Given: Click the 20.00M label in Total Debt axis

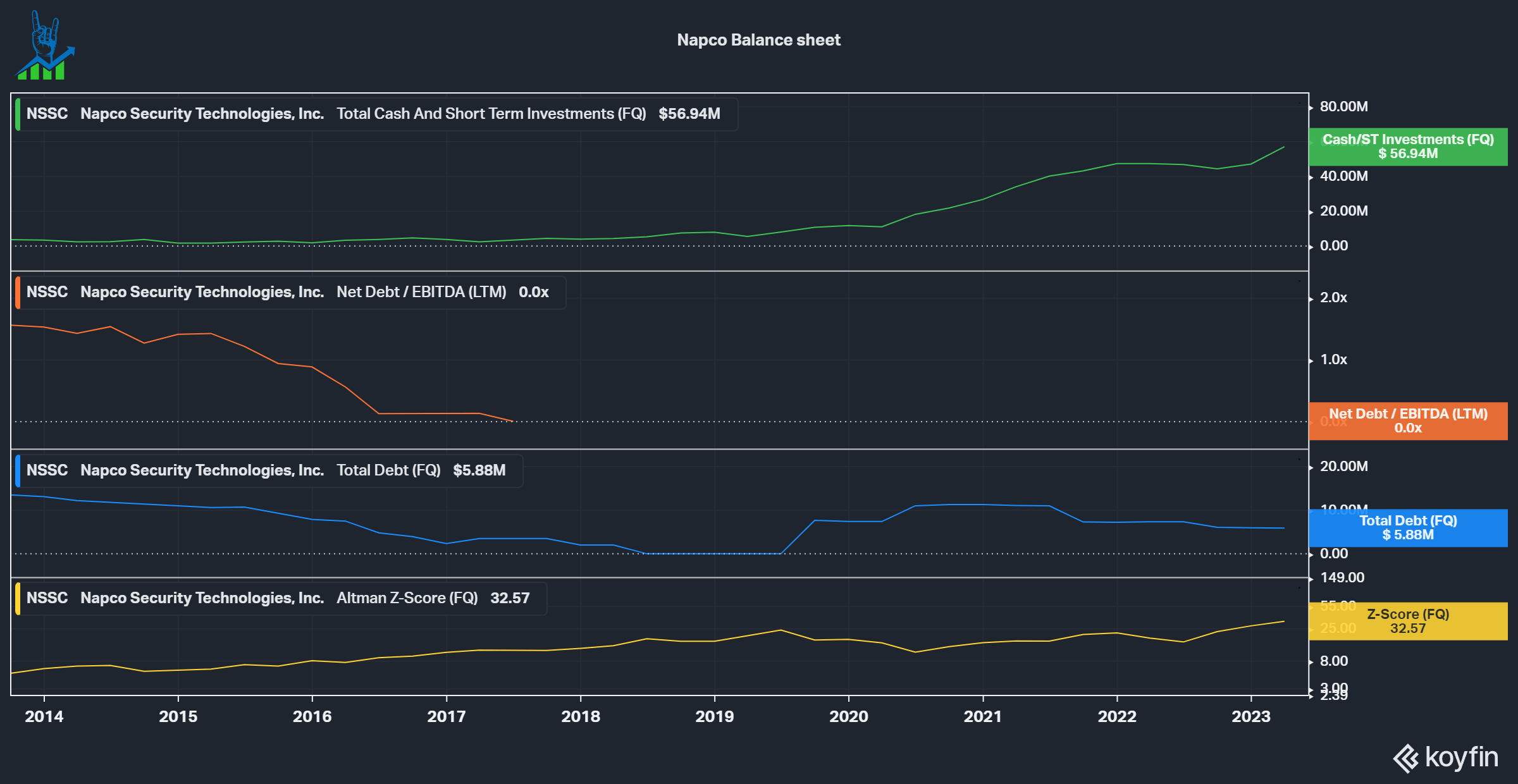Looking at the screenshot, I should click(1343, 466).
